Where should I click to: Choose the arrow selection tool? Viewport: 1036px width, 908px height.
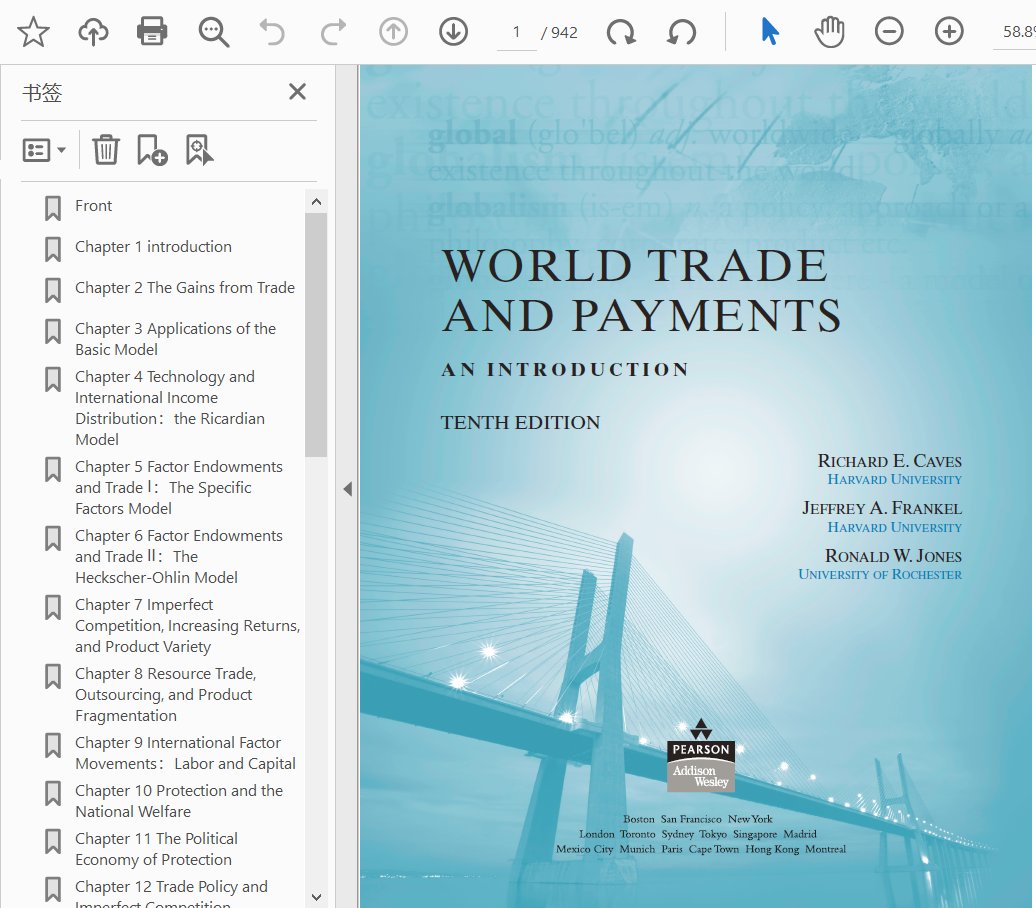[769, 32]
